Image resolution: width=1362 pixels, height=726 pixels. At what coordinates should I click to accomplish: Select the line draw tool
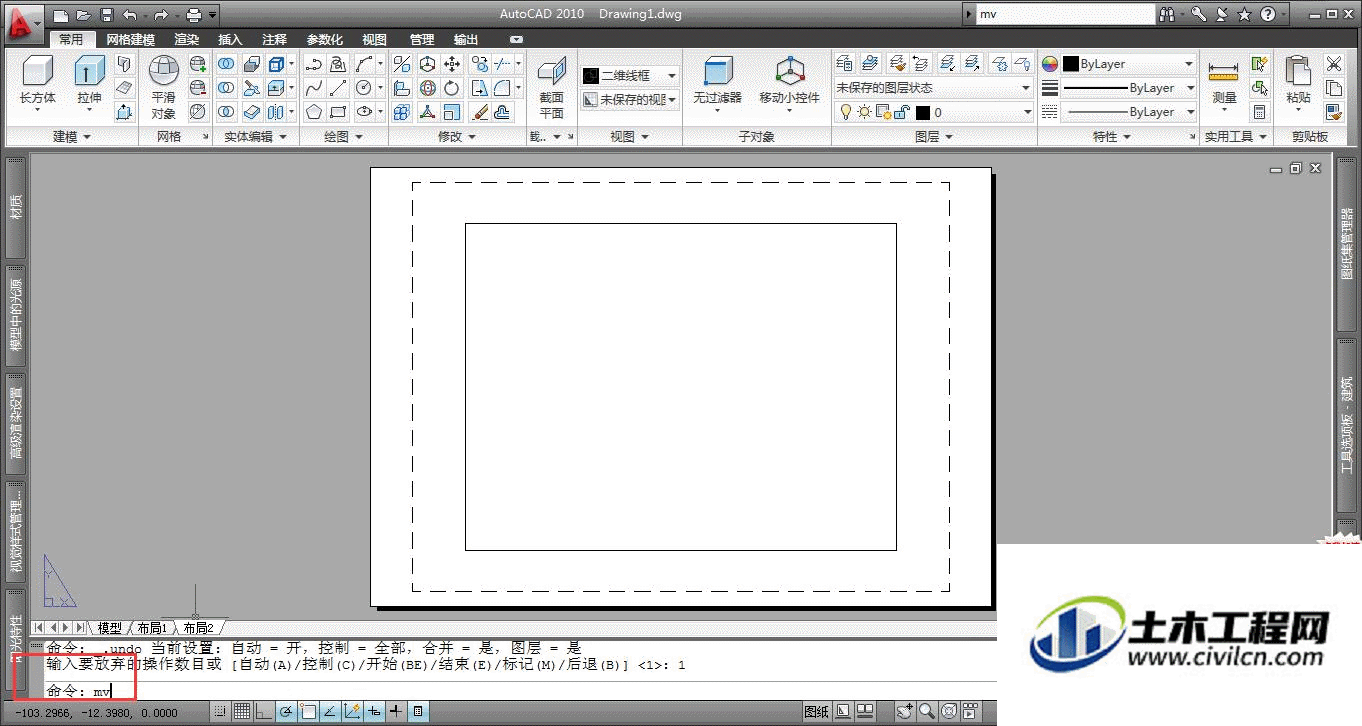339,88
